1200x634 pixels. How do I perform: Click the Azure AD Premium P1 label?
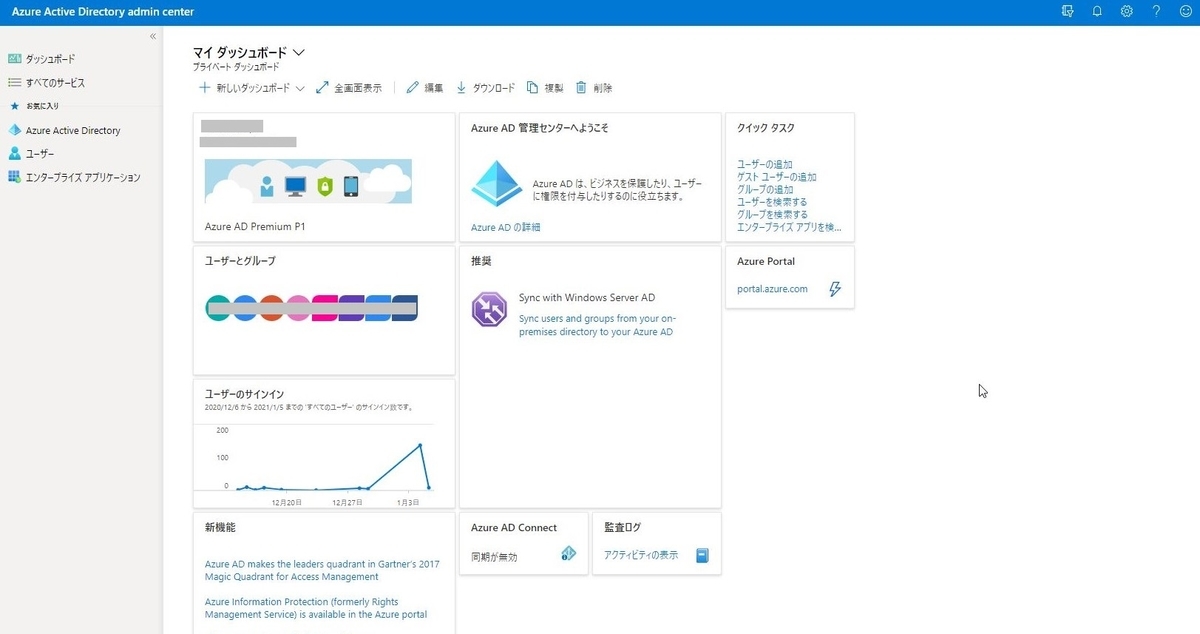coord(255,227)
